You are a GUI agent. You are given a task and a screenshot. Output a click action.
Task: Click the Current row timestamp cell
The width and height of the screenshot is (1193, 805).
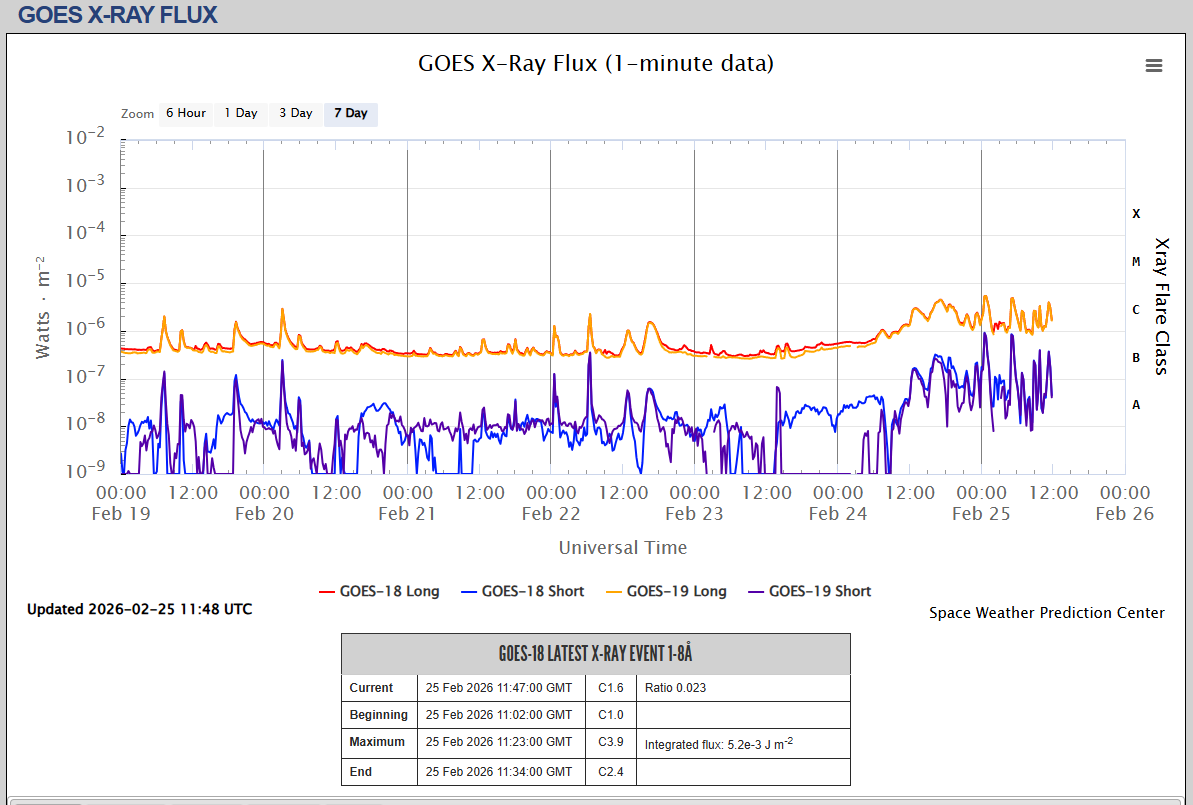pyautogui.click(x=499, y=688)
